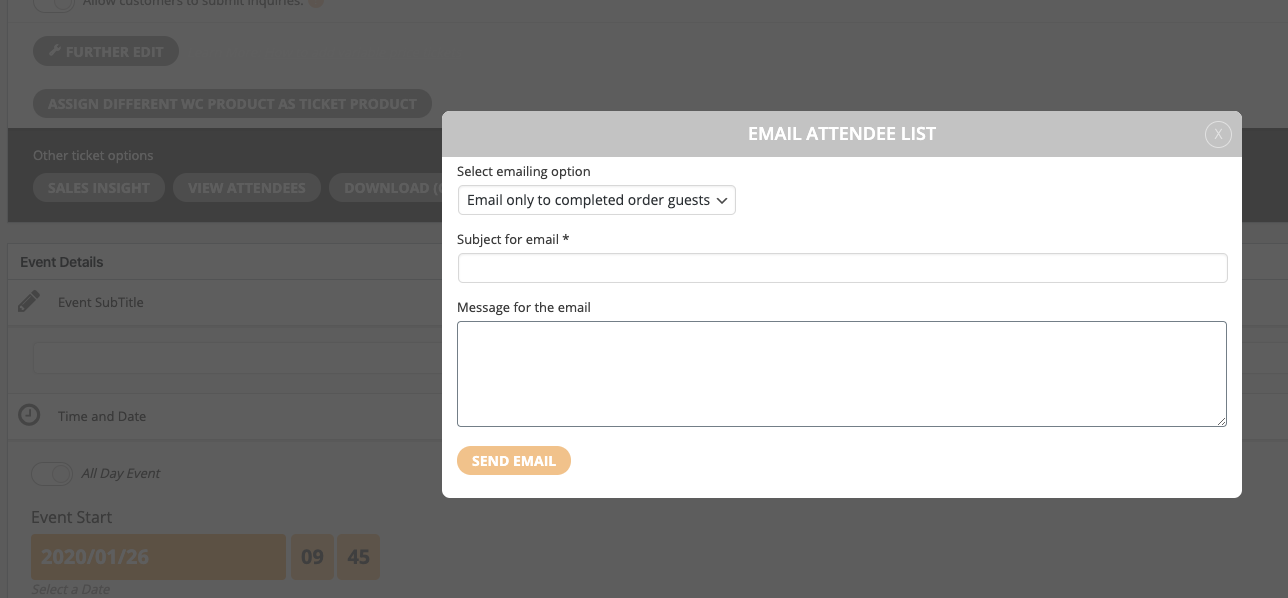Focus the Subject for email field

(x=842, y=268)
